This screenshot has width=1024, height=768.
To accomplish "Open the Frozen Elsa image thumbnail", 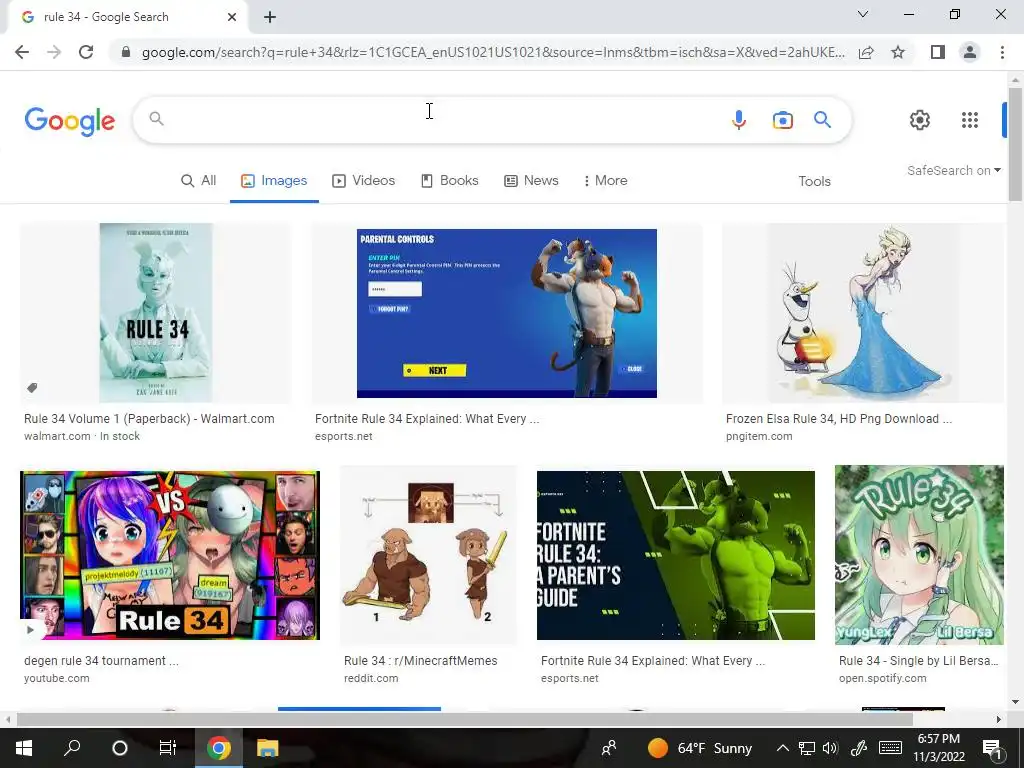I will pyautogui.click(x=863, y=313).
